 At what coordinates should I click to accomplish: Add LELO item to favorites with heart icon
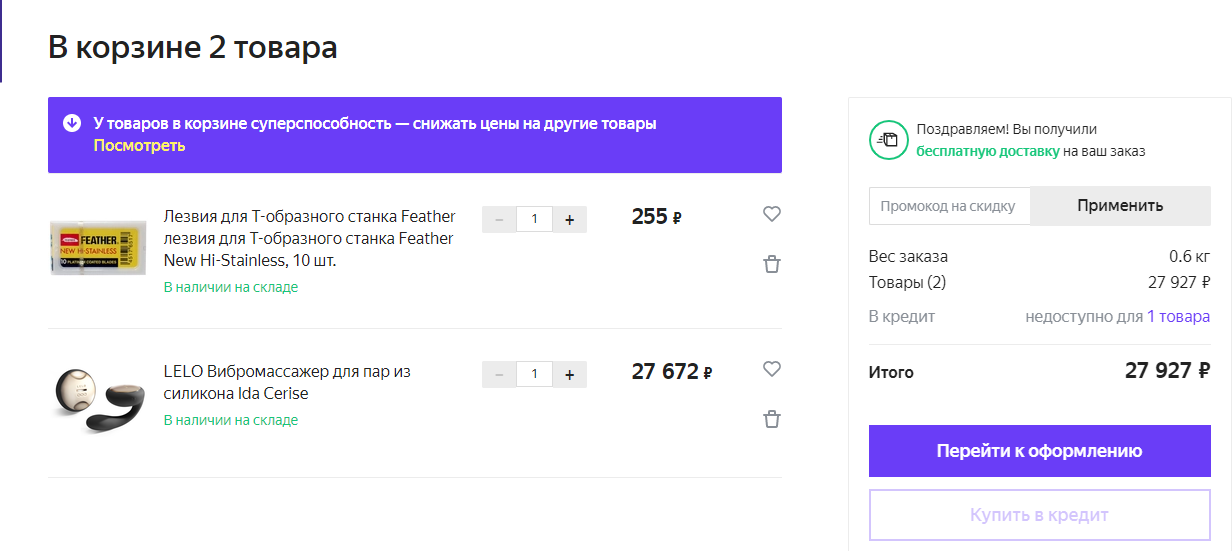coord(771,369)
